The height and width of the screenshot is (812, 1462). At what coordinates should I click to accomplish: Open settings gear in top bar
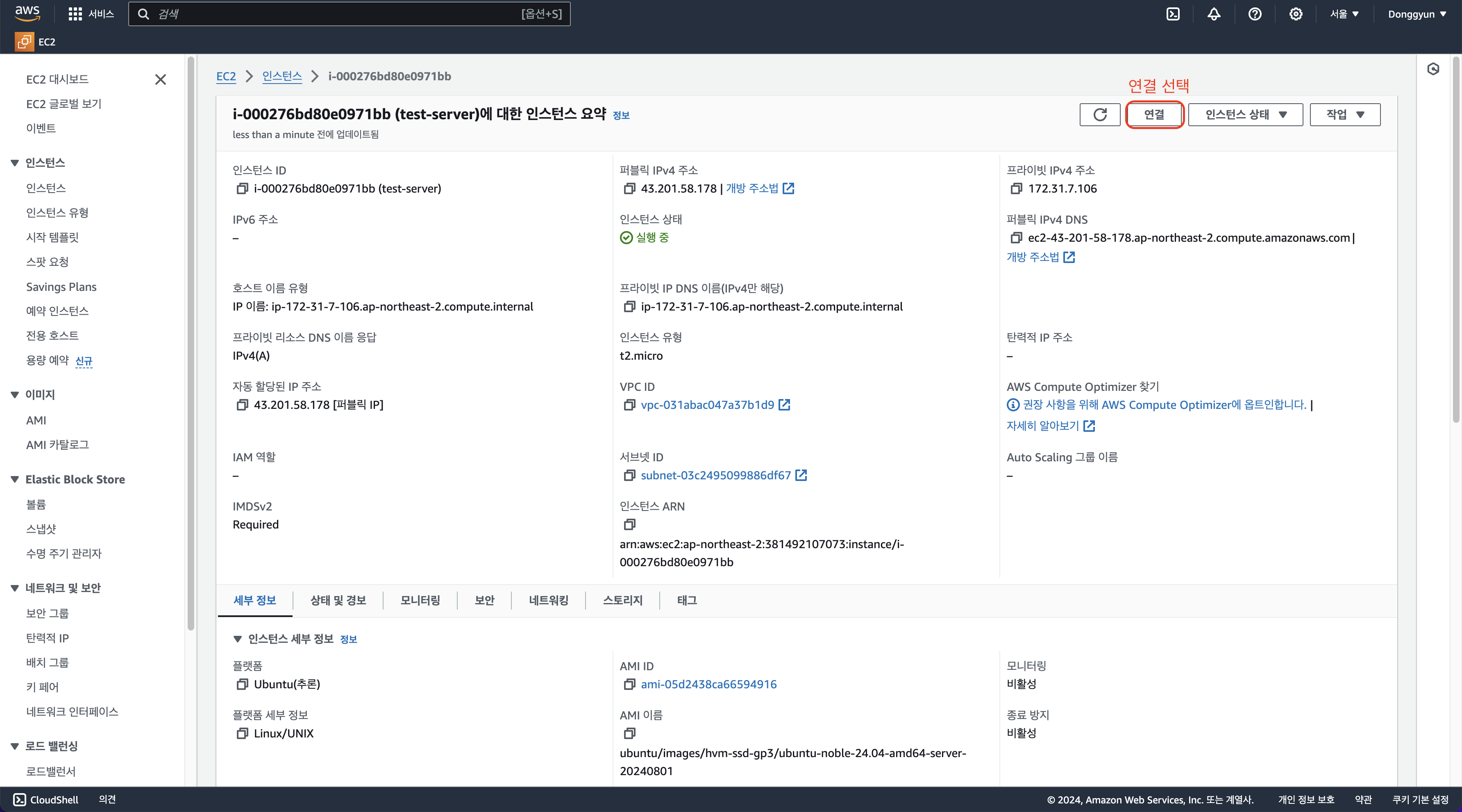(x=1295, y=14)
